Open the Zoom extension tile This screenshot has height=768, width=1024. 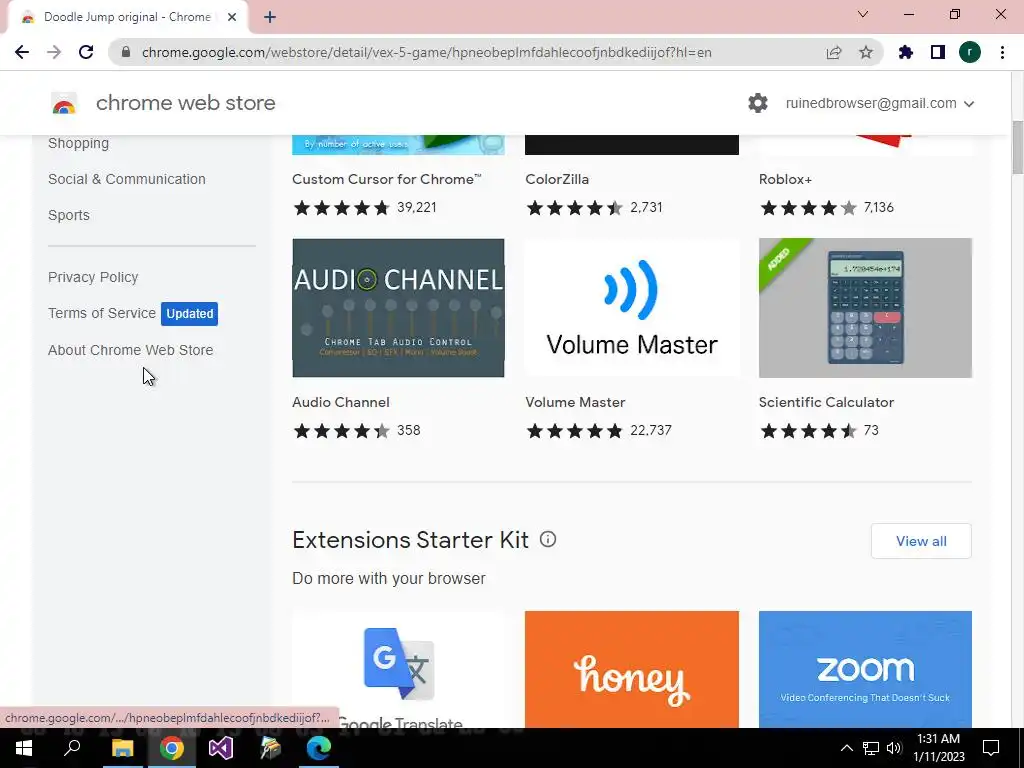click(x=865, y=669)
